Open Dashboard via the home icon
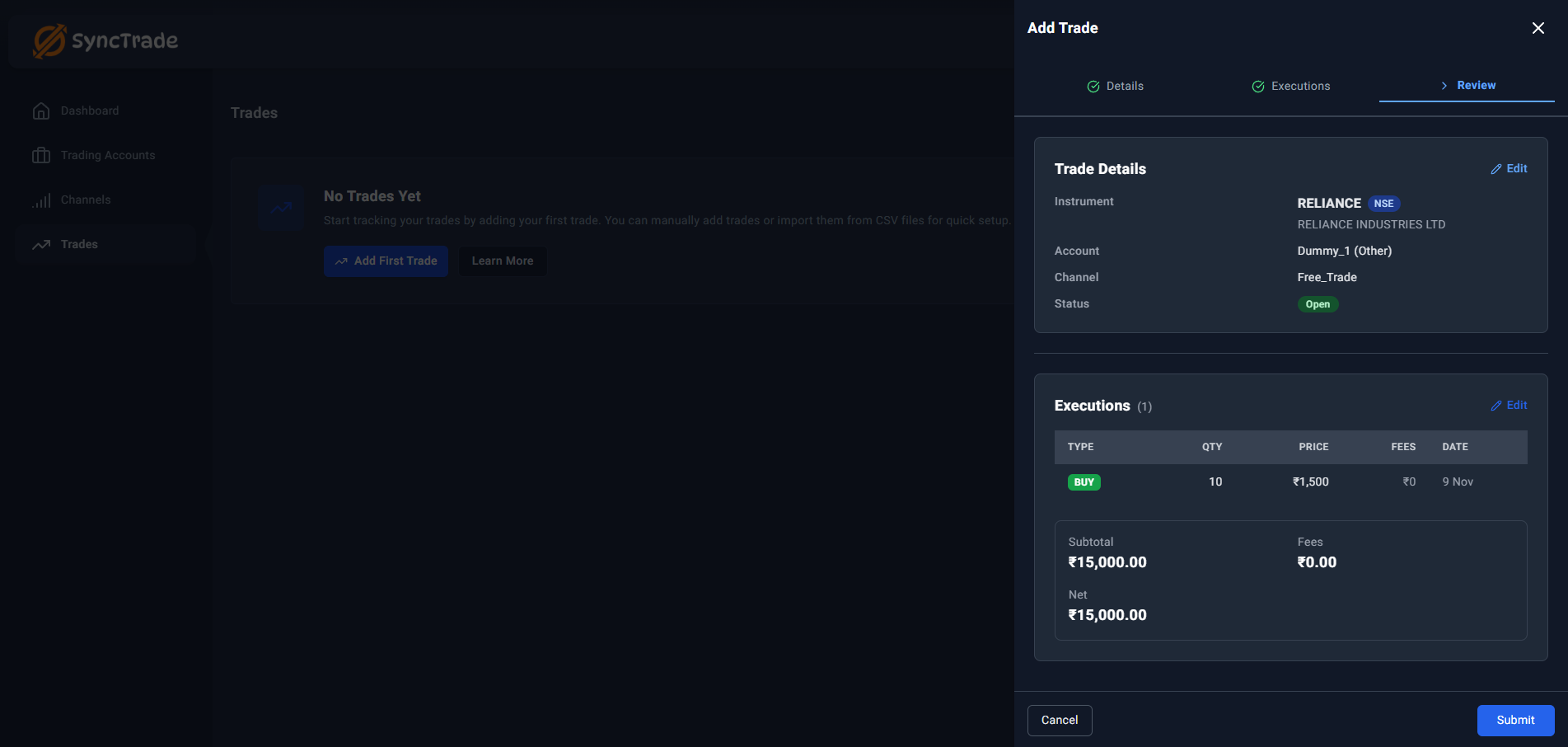 (41, 110)
